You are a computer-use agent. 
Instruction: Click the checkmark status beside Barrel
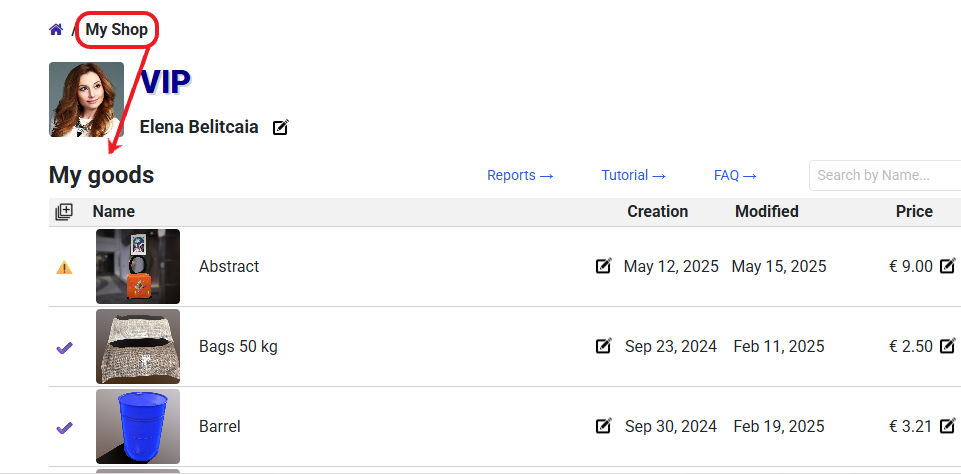click(64, 427)
